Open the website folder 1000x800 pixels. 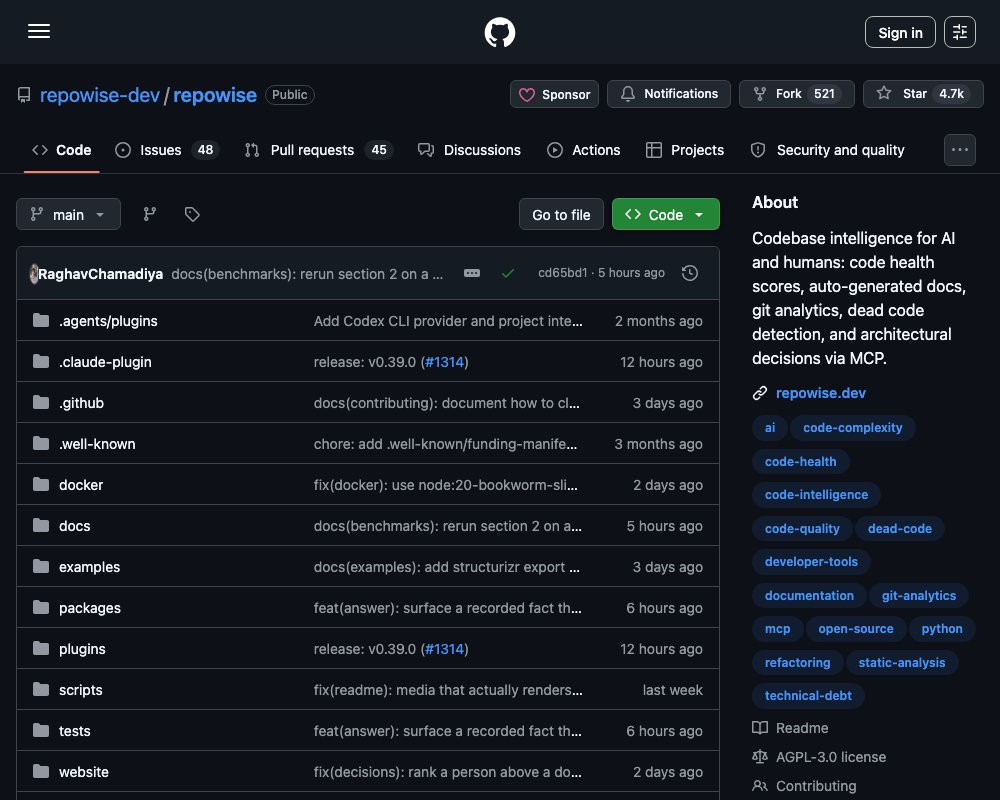(84, 772)
